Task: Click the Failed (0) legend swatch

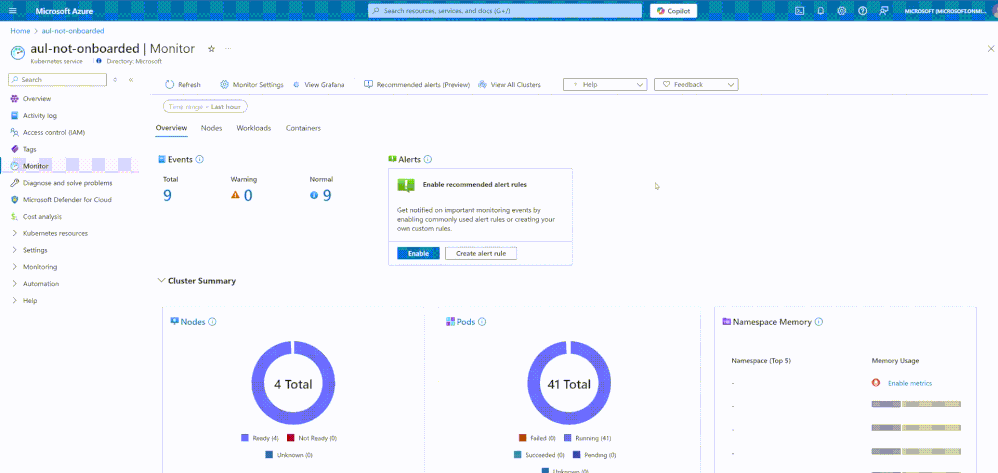Action: point(523,438)
